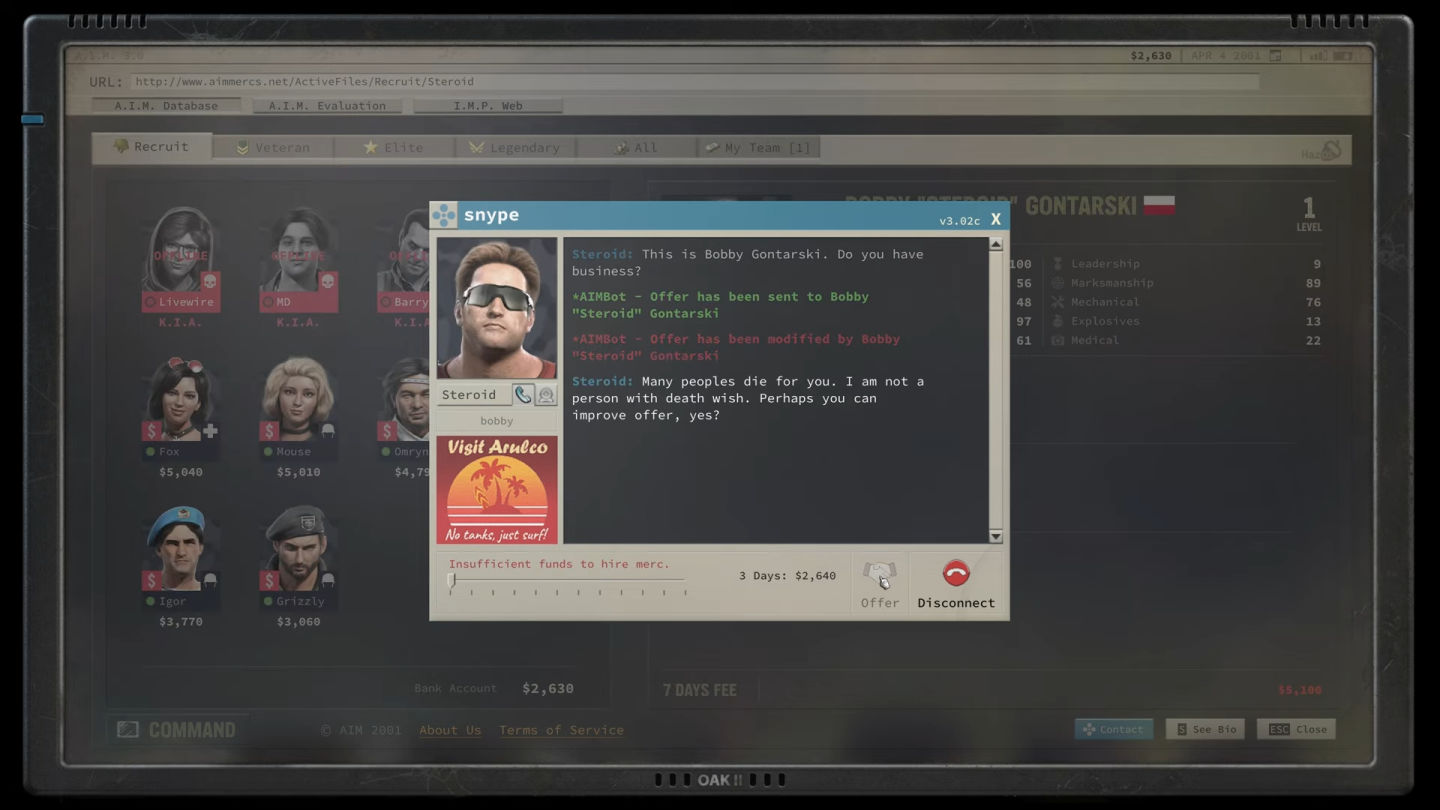The width and height of the screenshot is (1440, 810).
Task: Click the Visit Arulco advertisement banner
Action: pyautogui.click(x=497, y=490)
